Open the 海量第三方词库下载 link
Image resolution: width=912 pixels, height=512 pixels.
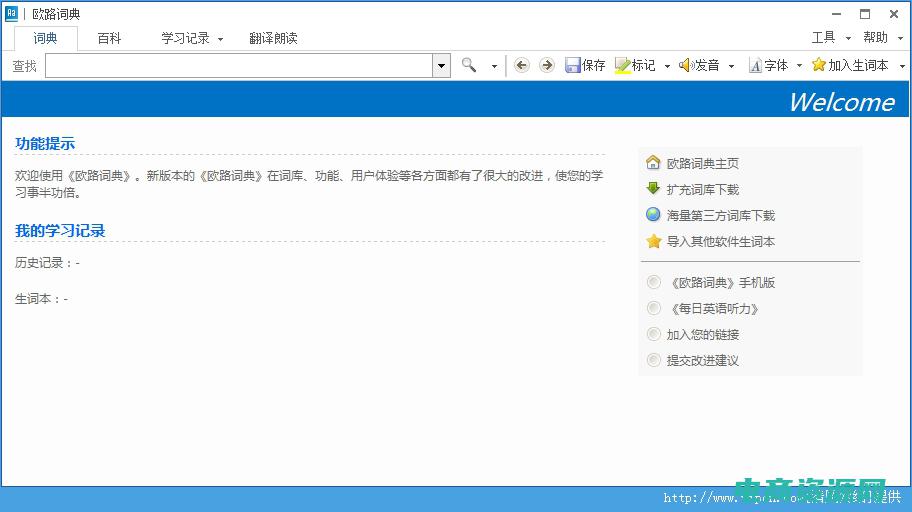(721, 216)
